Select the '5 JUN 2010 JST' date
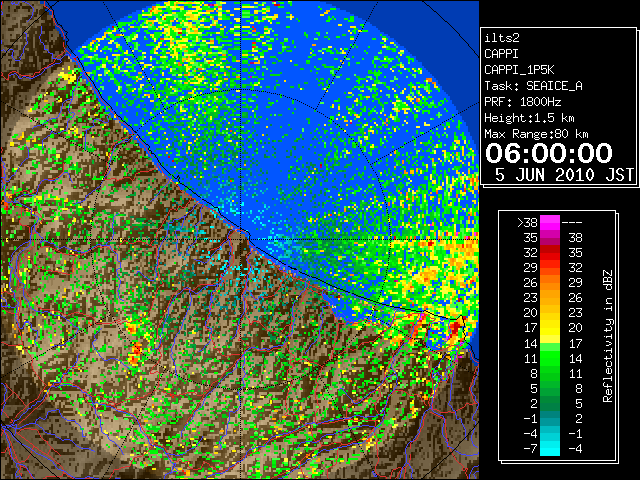Viewport: 640px width, 480px height. (x=564, y=175)
